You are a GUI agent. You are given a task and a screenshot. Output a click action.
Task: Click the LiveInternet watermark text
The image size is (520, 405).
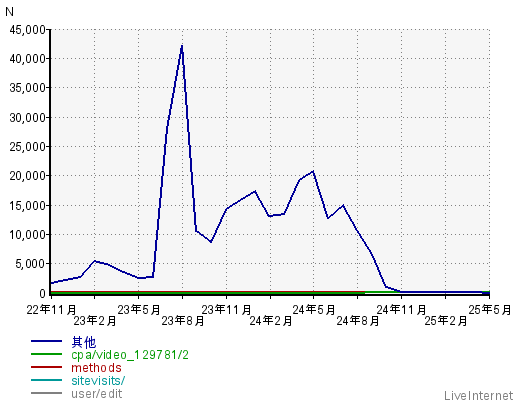[x=478, y=396]
